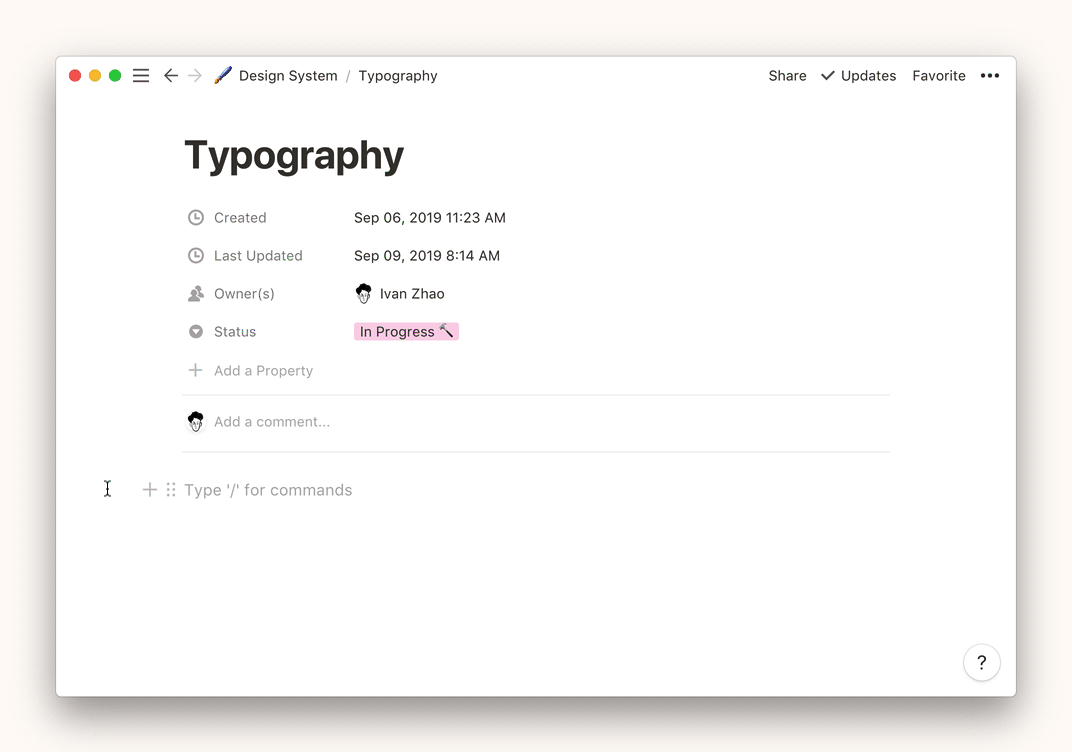Screen dimensions: 1072x752
Task: Click the Owner(s) property label
Action: pyautogui.click(x=244, y=294)
